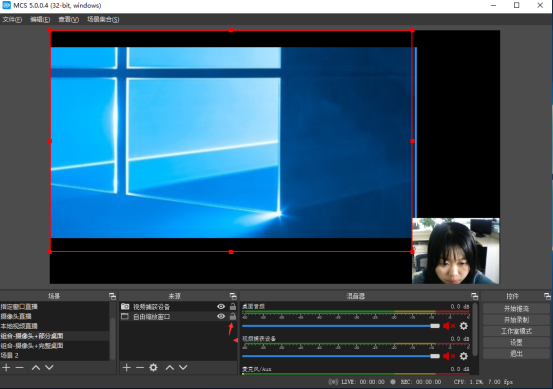Toggle lock on 视频捕获设备 source
The width and height of the screenshot is (553, 389).
pos(233,306)
